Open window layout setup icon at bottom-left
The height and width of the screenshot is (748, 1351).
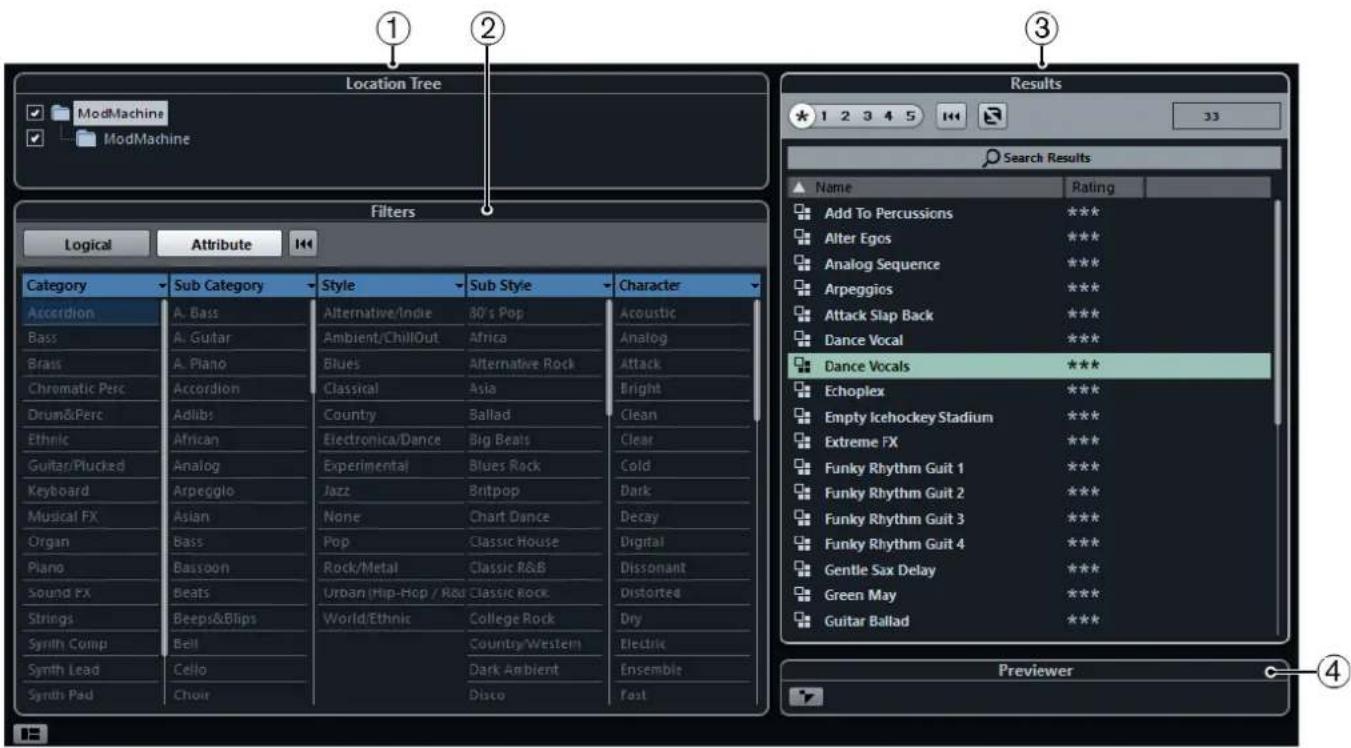click(x=30, y=733)
